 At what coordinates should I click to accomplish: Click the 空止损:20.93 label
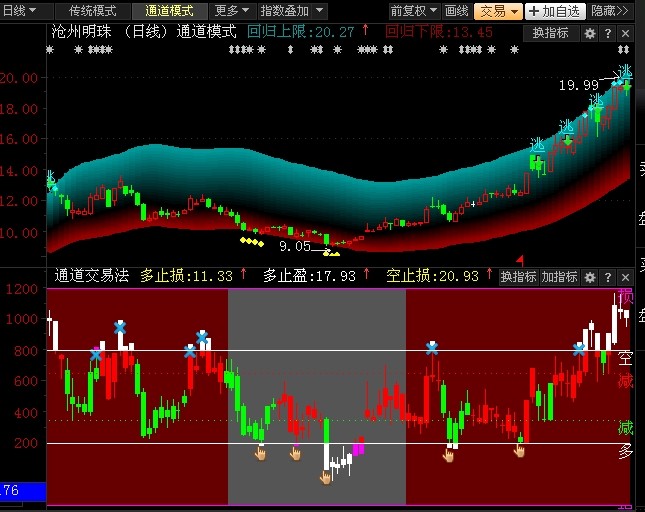click(x=432, y=276)
